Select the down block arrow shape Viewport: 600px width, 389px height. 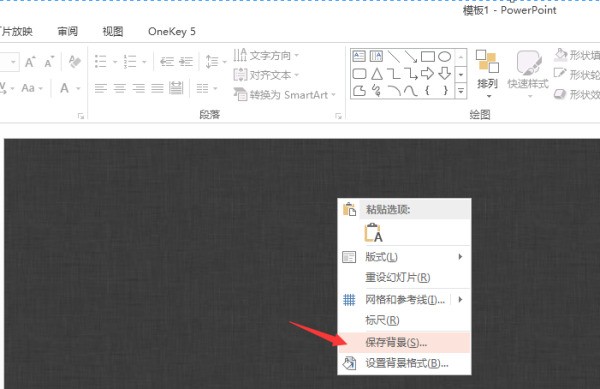pyautogui.click(x=444, y=73)
